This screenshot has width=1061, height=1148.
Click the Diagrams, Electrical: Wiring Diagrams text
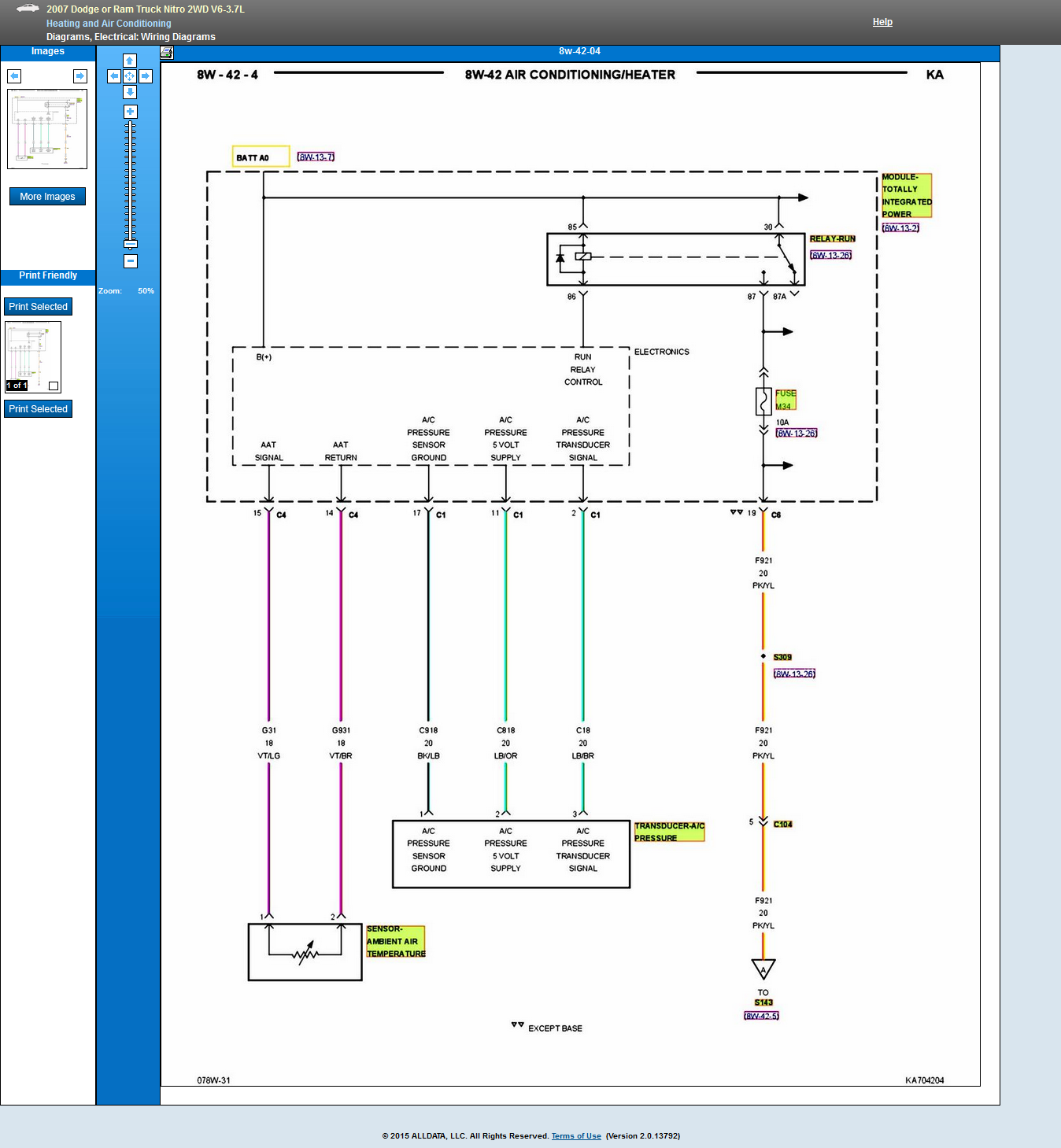[131, 37]
